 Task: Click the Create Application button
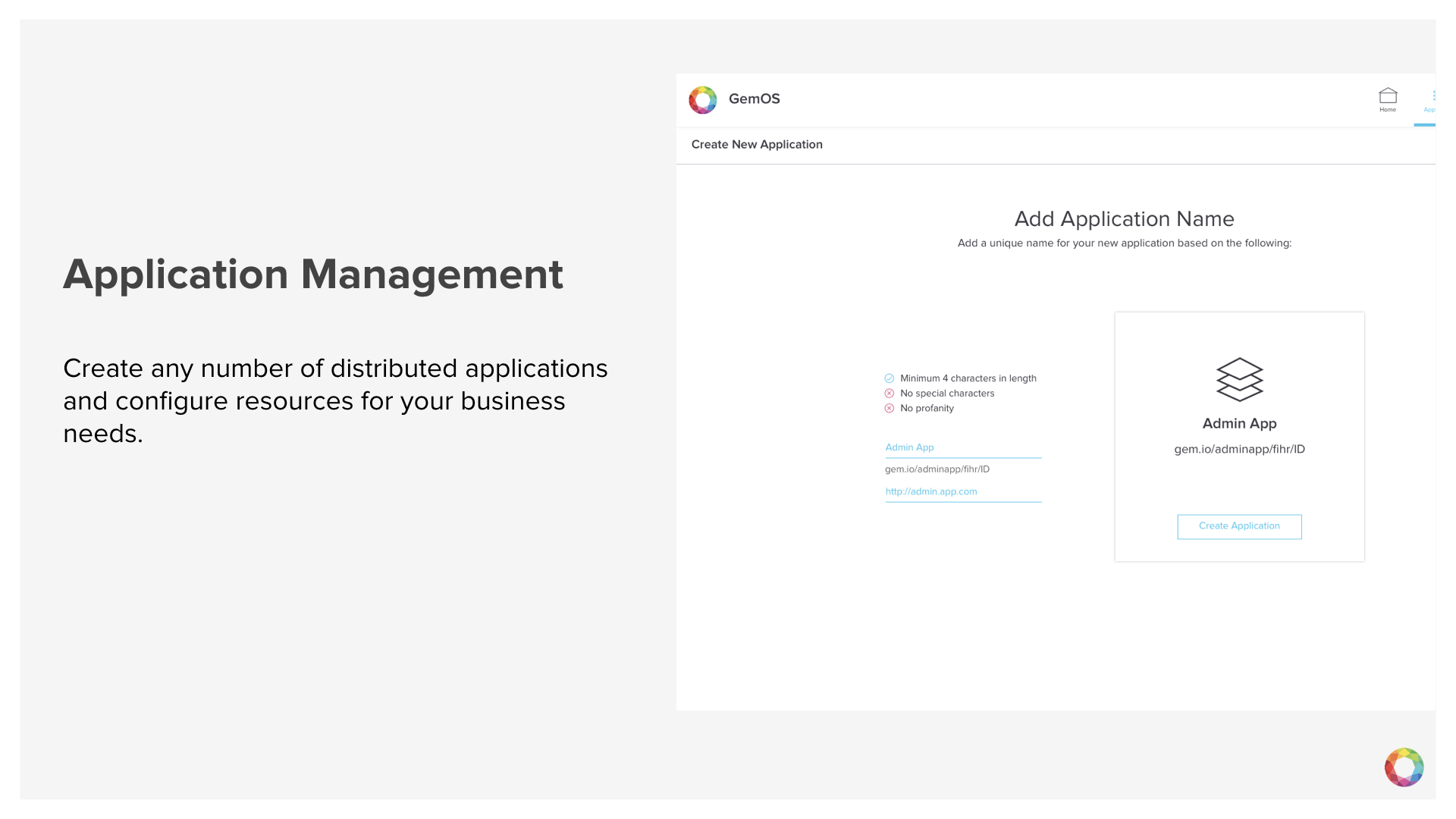(x=1239, y=526)
